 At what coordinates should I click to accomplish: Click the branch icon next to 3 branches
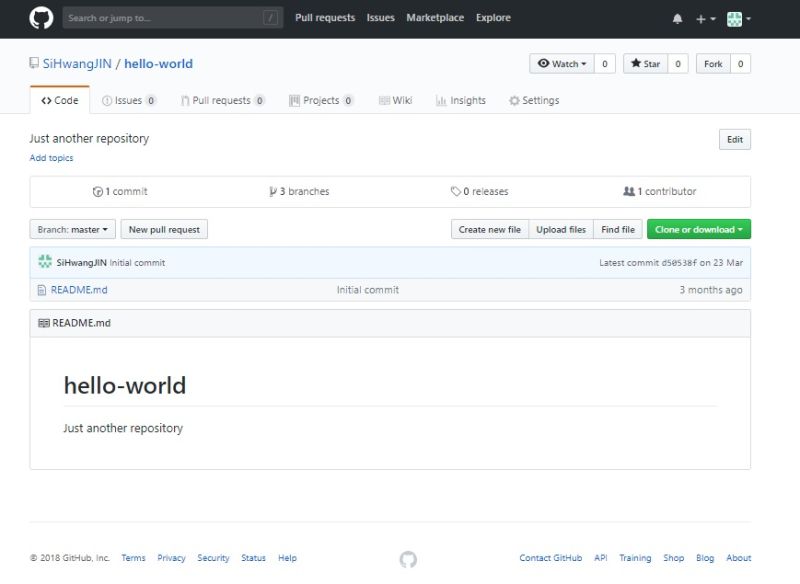[273, 191]
